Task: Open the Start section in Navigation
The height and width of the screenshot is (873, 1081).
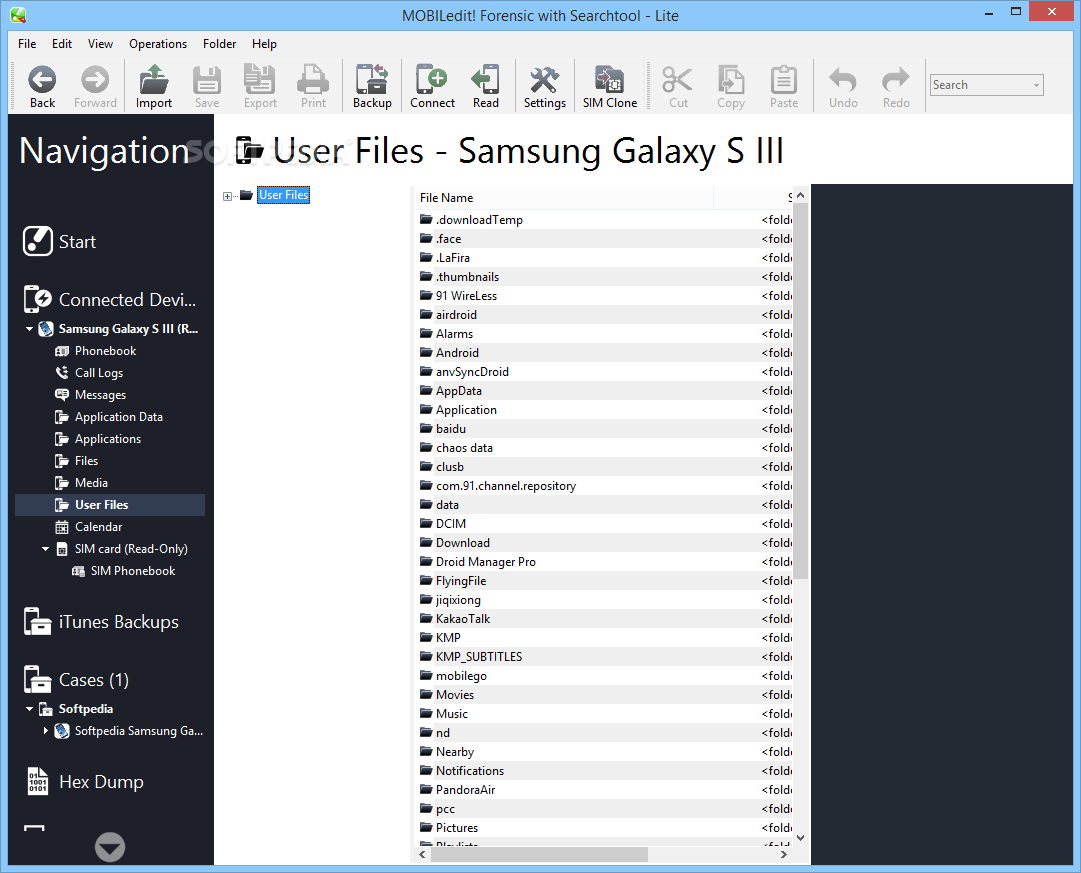Action: 59,241
